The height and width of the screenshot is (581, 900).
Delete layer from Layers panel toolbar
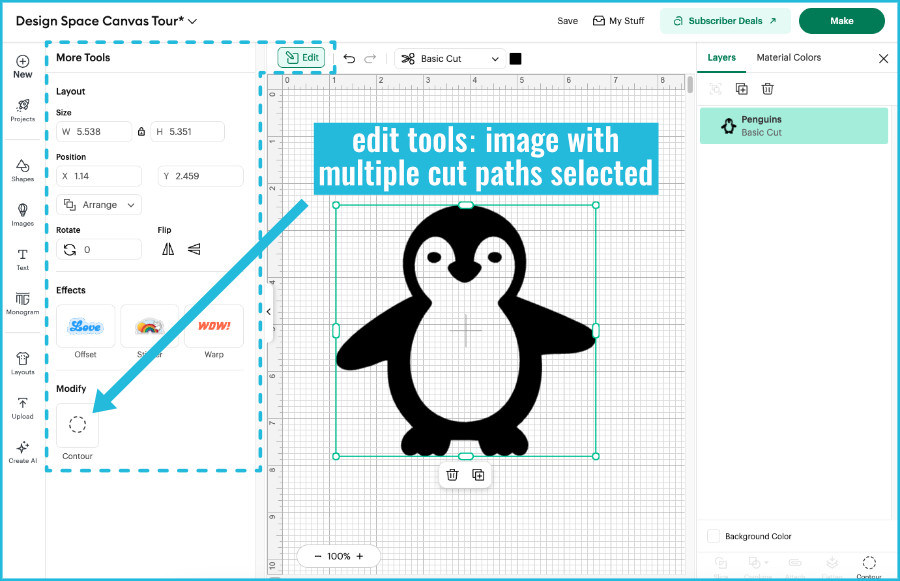point(767,89)
